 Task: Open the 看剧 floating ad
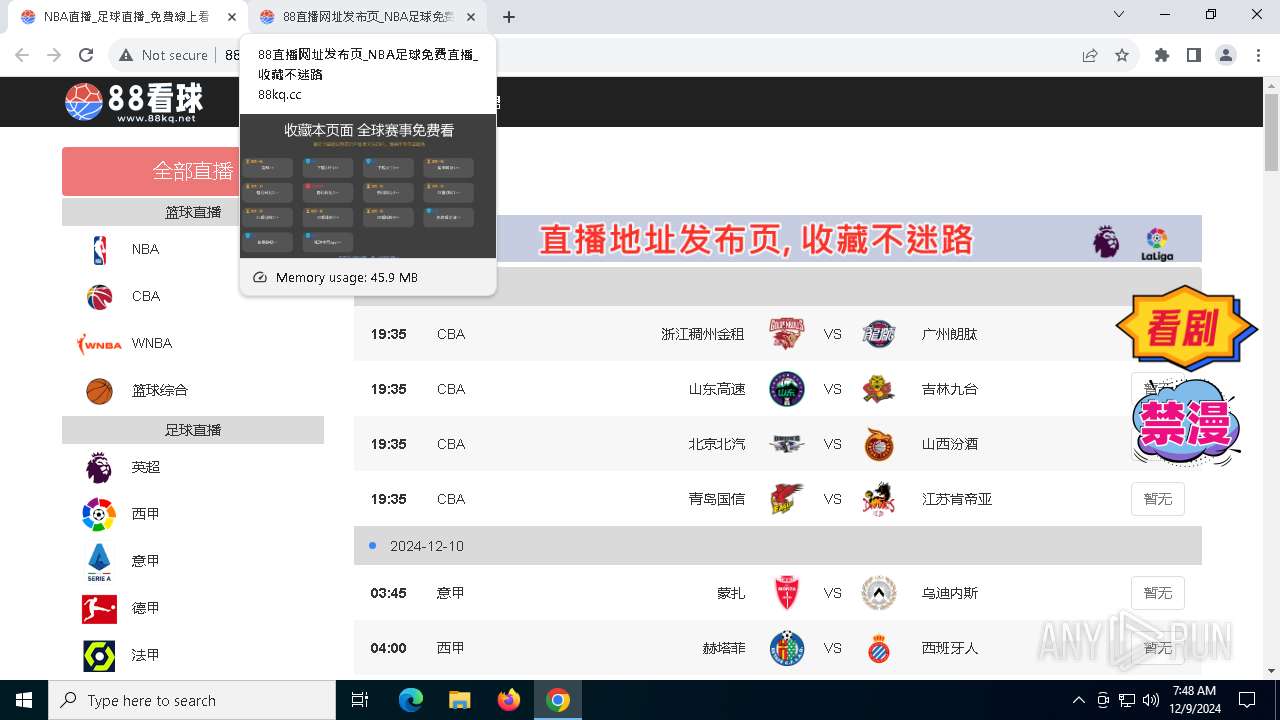pos(1186,329)
